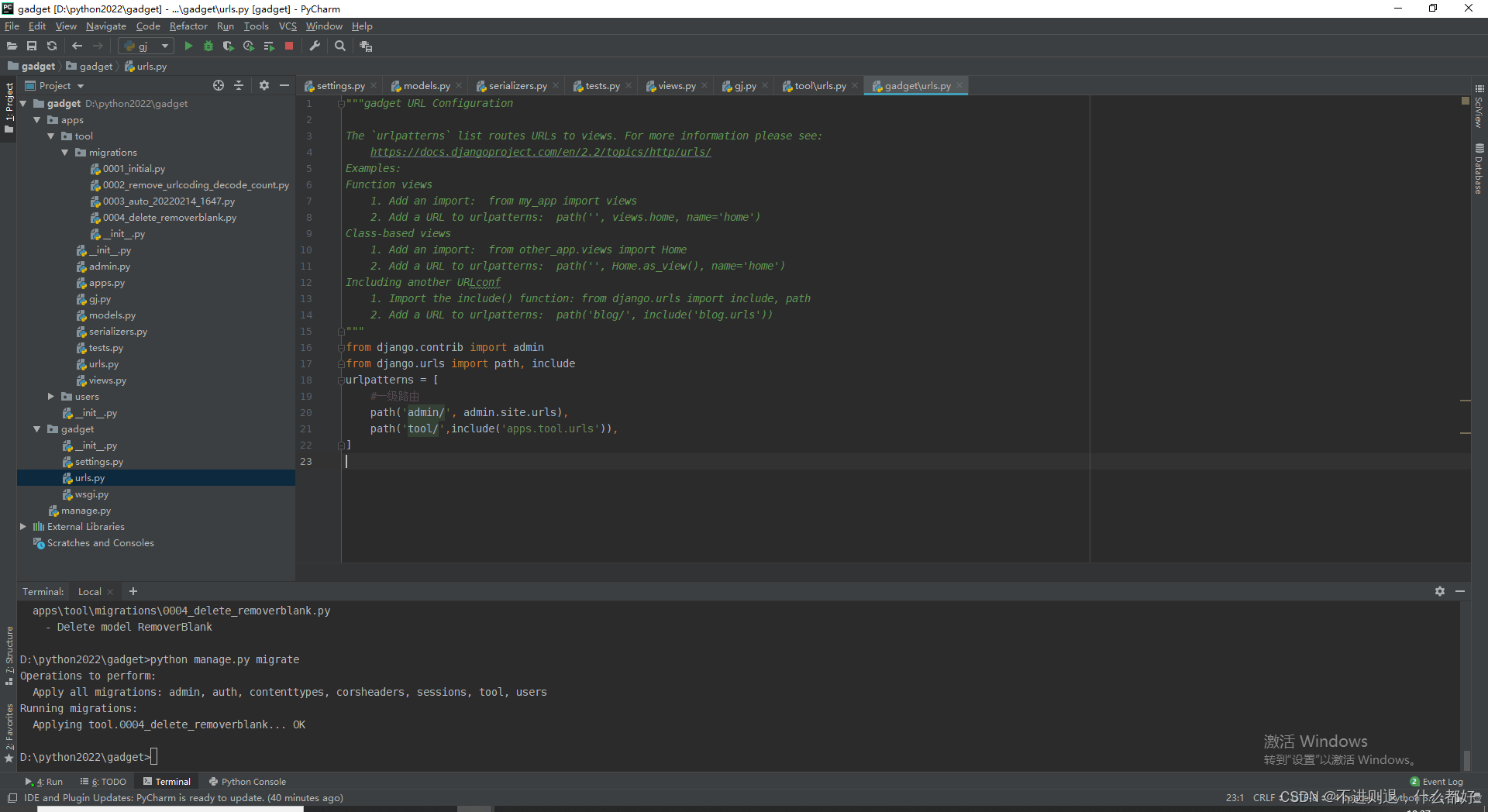Navigate forward with the right arrow icon
The image size is (1488, 812).
[98, 46]
